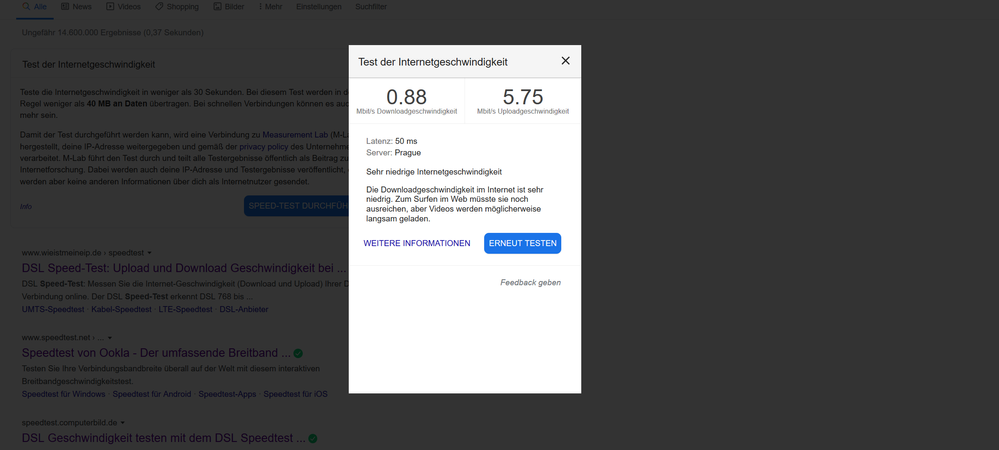
Task: Open Speedtest für iOS sitelink
Action: (296, 394)
